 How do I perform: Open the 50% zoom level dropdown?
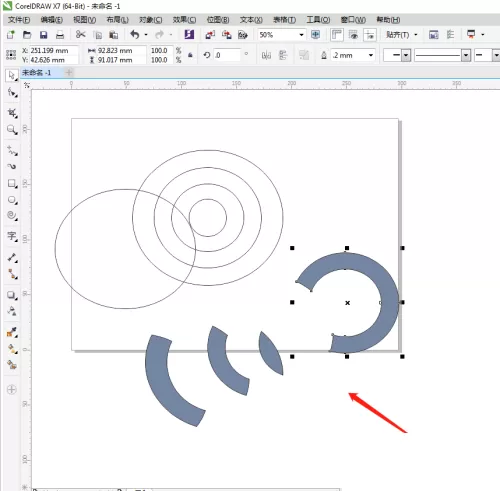click(301, 35)
